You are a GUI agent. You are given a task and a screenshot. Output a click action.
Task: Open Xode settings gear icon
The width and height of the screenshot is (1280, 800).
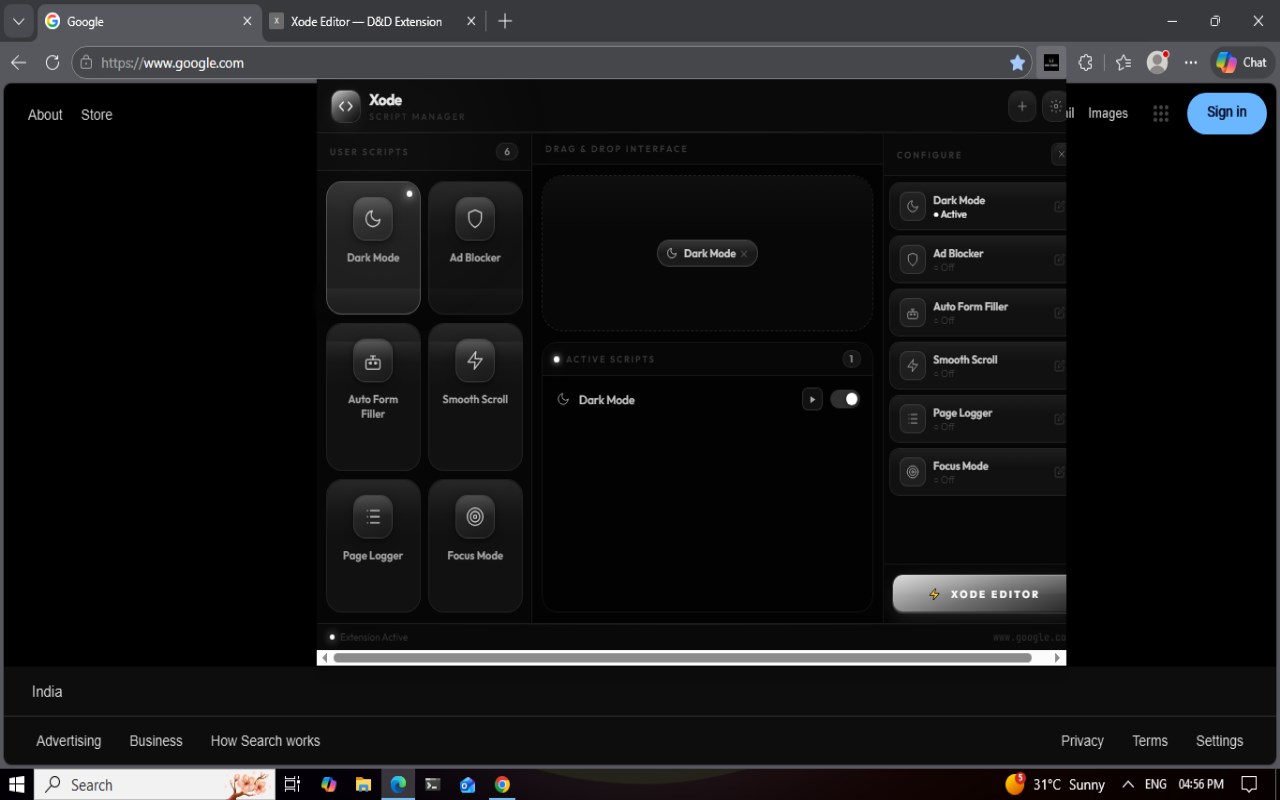1055,106
